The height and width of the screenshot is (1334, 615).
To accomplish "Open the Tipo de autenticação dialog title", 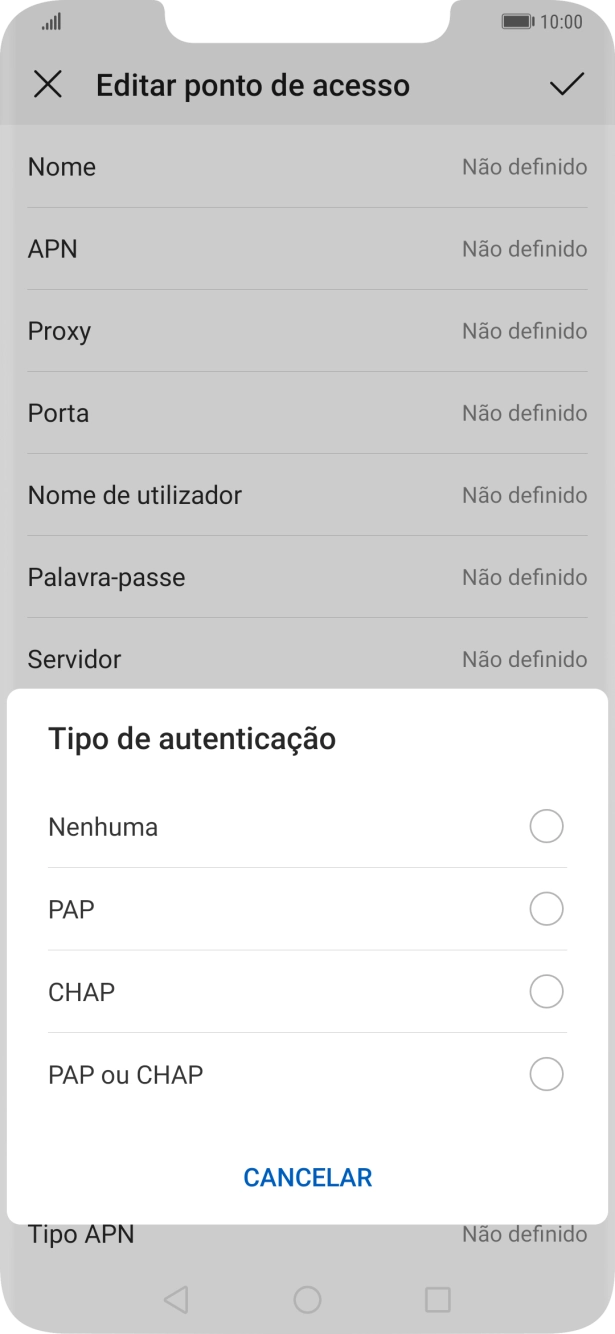I will pos(193,739).
